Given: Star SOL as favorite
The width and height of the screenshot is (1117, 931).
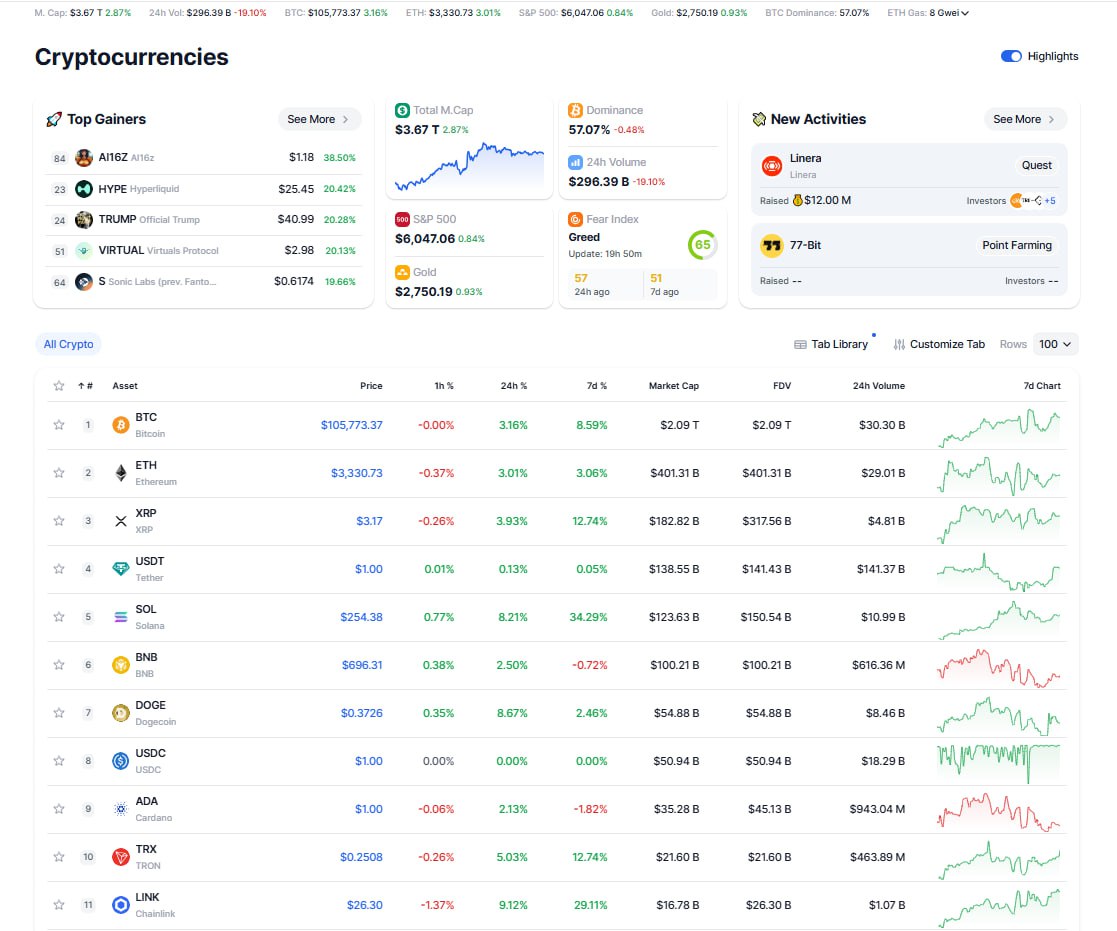Looking at the screenshot, I should (59, 617).
